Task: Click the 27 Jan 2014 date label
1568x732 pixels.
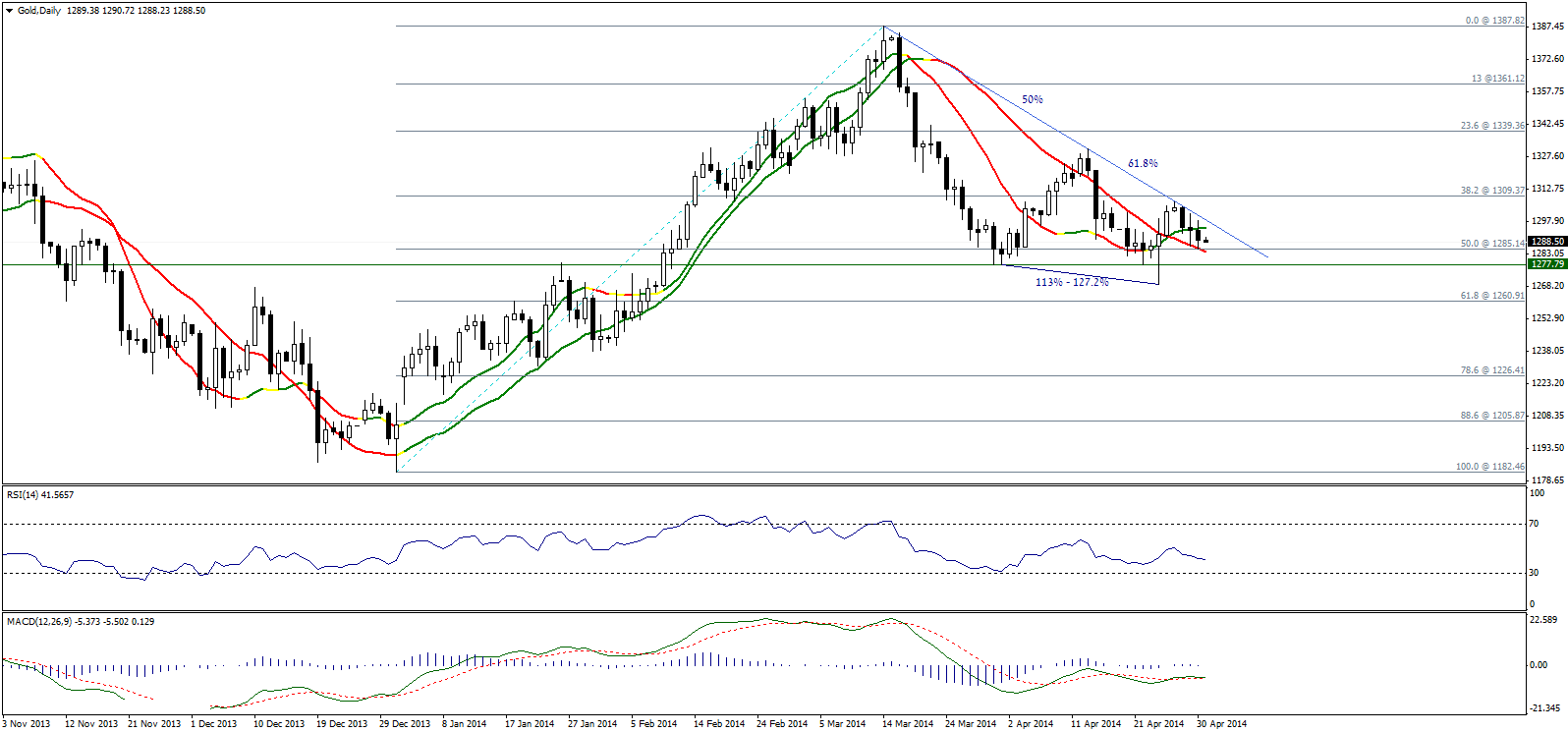Action: click(x=592, y=724)
